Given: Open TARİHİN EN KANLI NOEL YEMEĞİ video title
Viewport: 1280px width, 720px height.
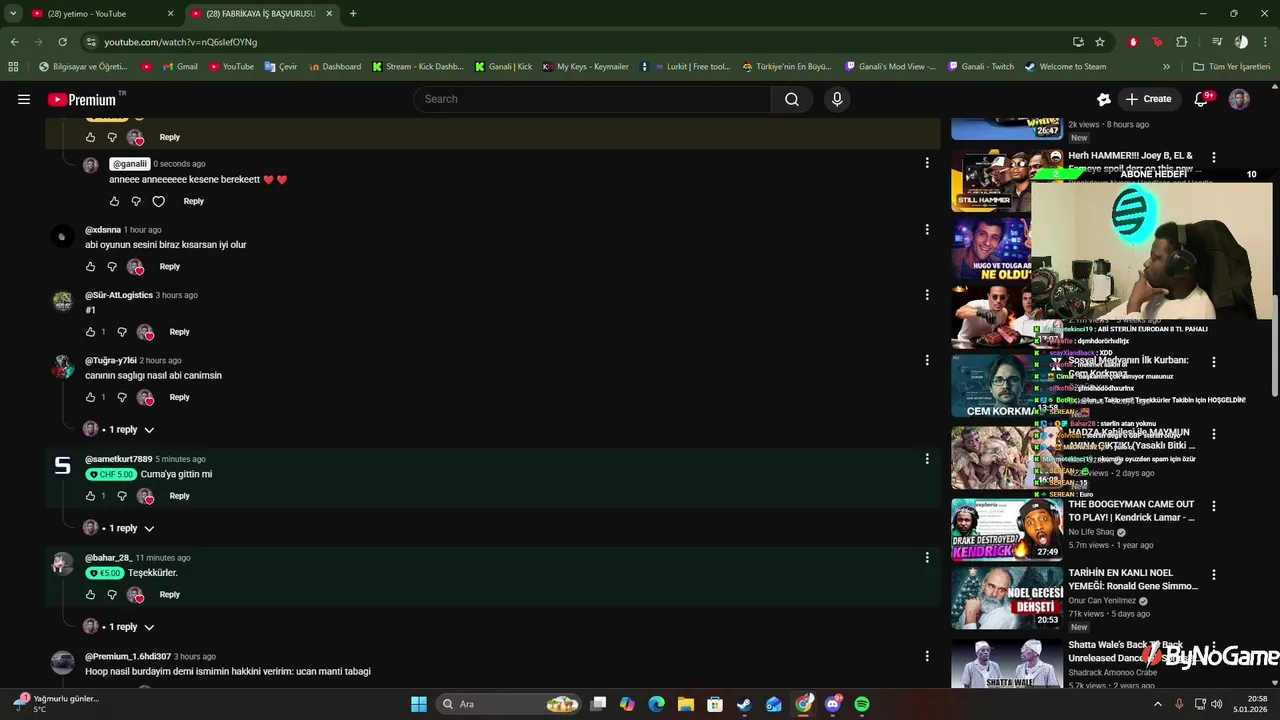Looking at the screenshot, I should [1133, 579].
